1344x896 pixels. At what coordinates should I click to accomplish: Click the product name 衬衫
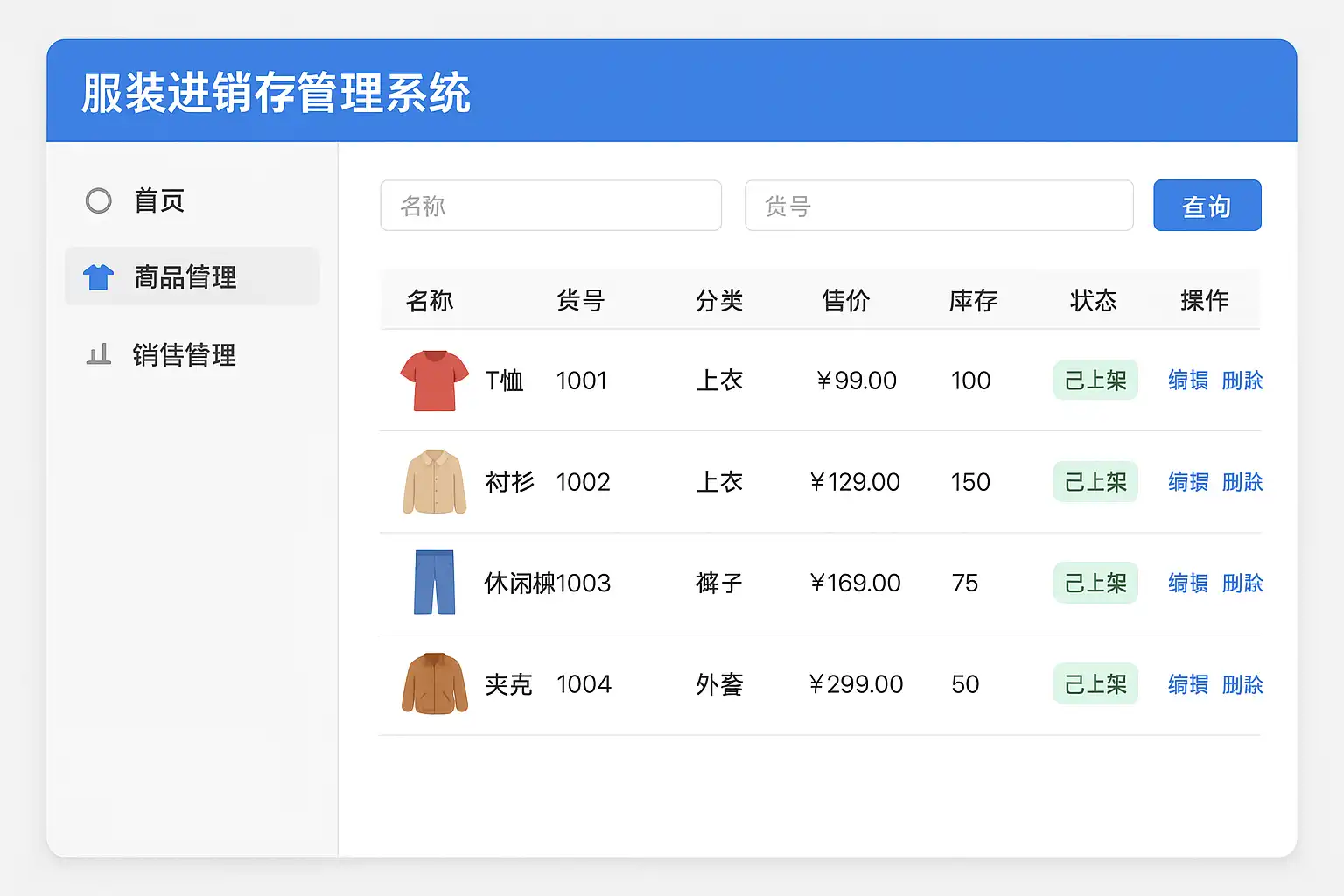click(509, 482)
